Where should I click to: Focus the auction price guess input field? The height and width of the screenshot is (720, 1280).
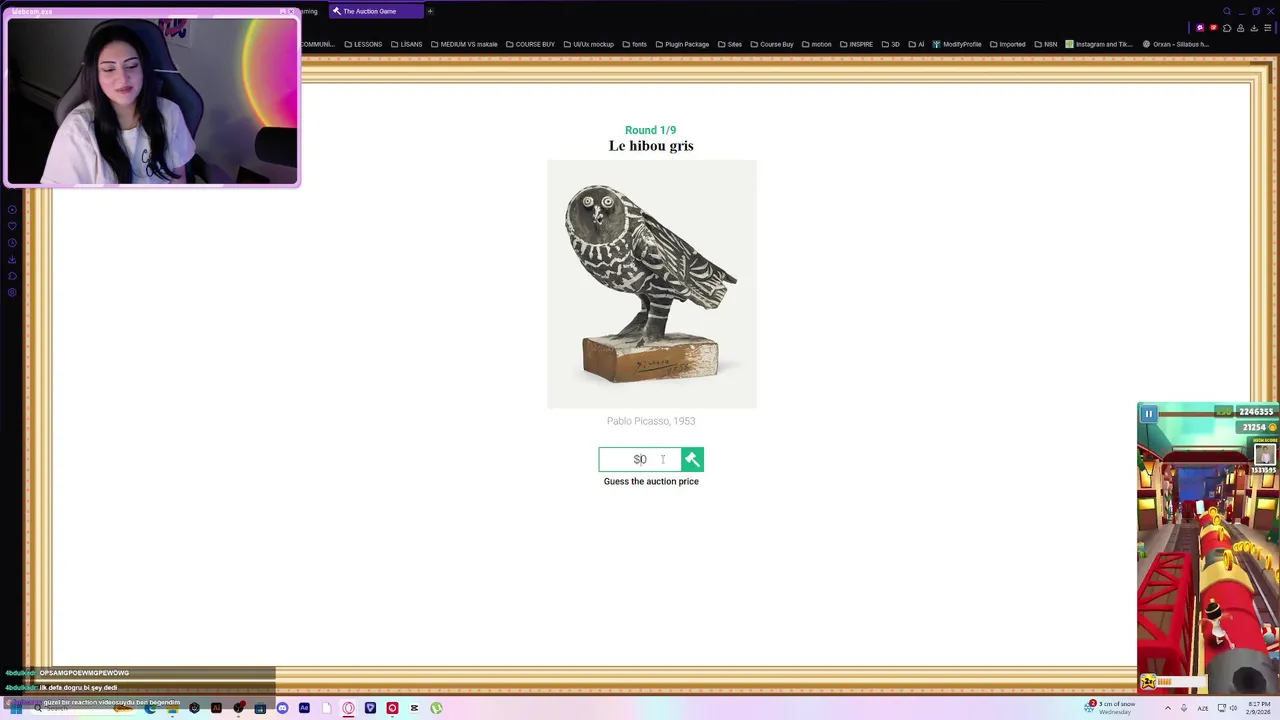pyautogui.click(x=640, y=459)
